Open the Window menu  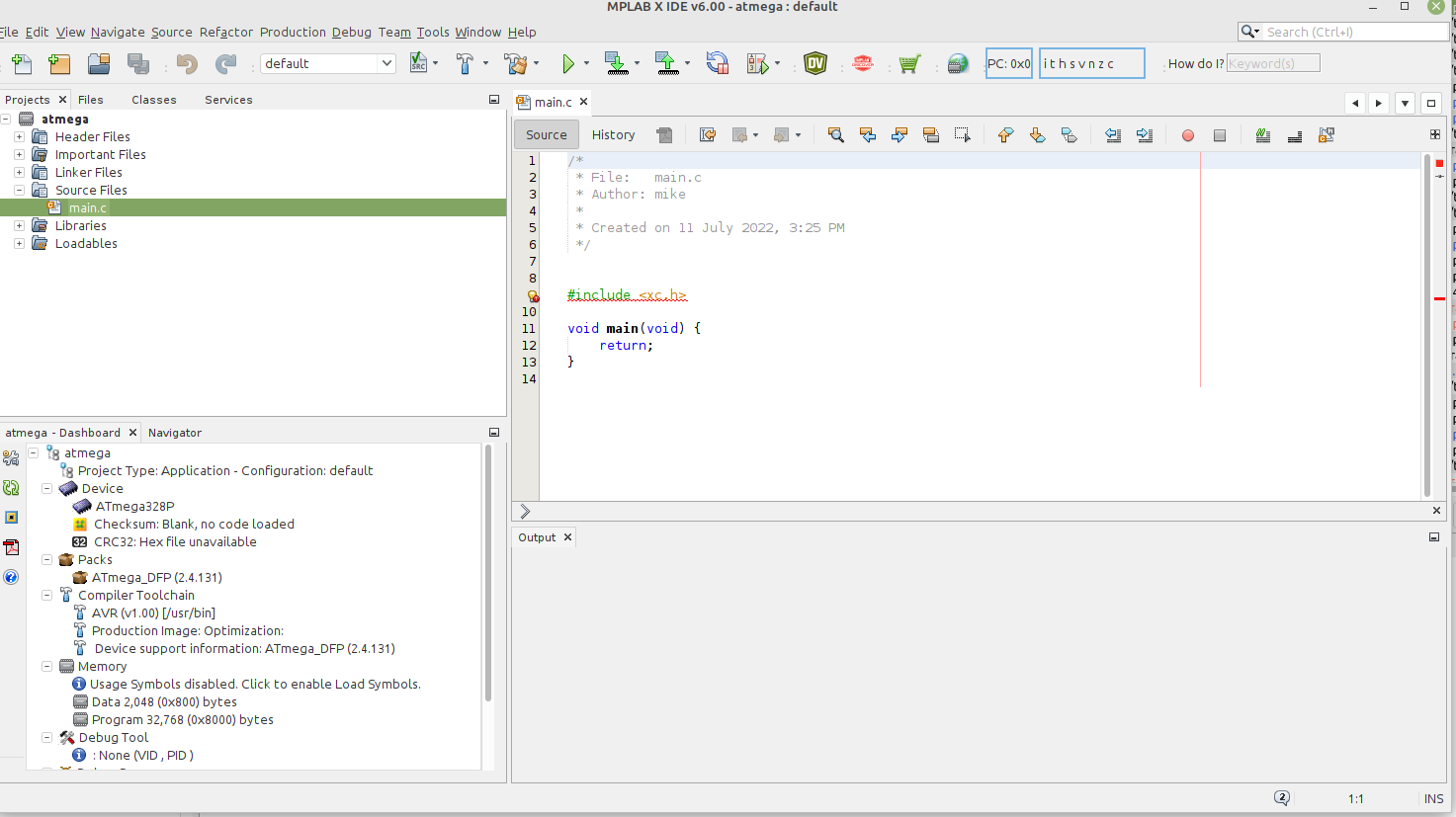click(x=478, y=33)
